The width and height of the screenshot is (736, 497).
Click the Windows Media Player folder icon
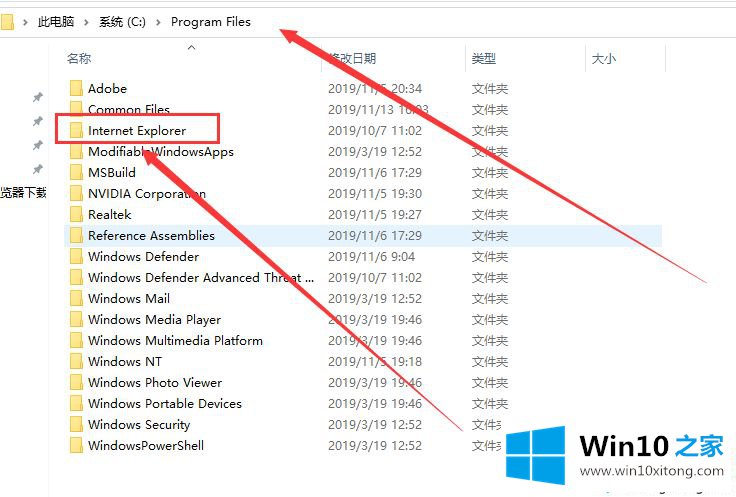pos(76,319)
